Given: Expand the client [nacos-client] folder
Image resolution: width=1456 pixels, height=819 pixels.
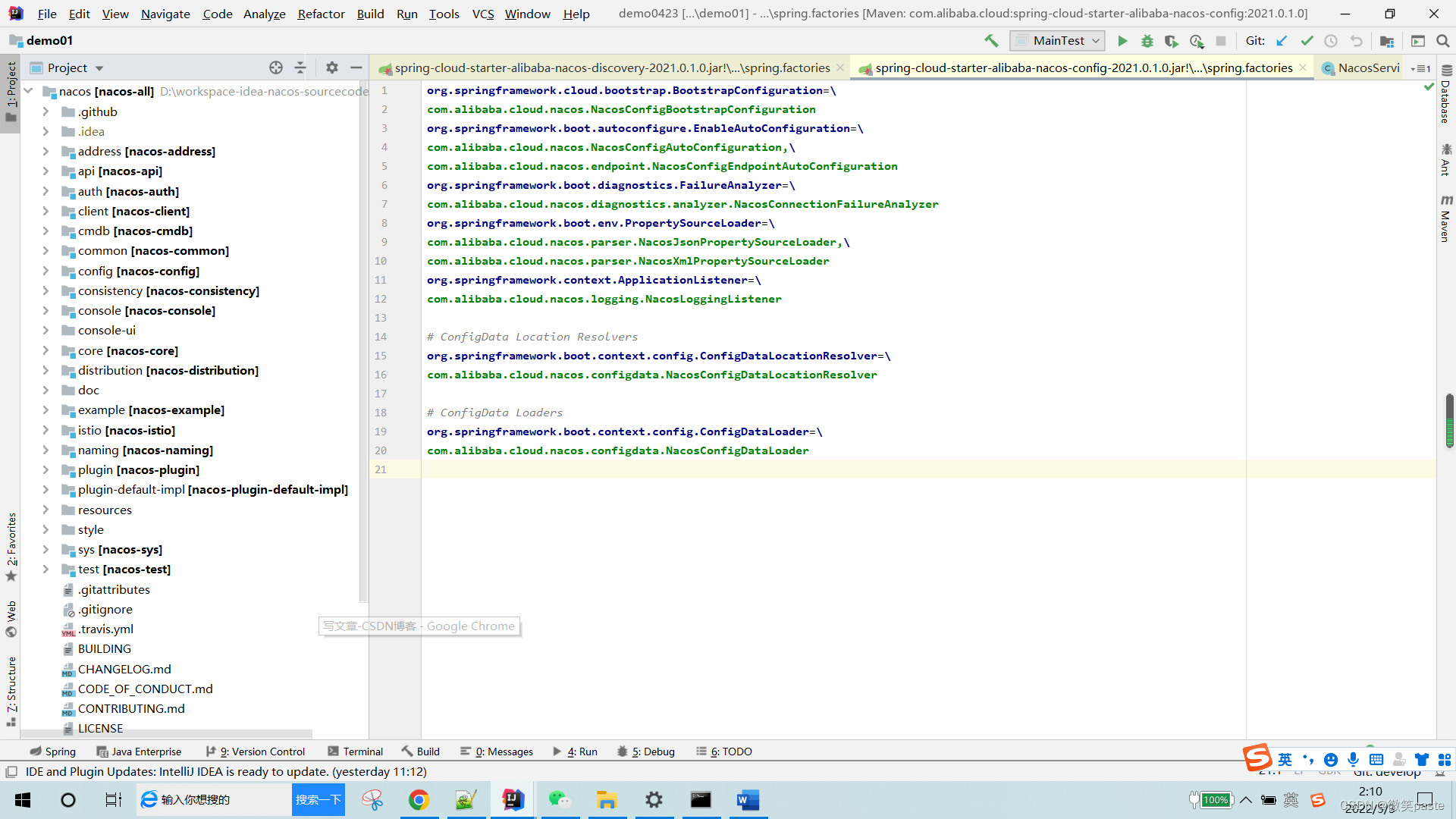Looking at the screenshot, I should click(45, 211).
